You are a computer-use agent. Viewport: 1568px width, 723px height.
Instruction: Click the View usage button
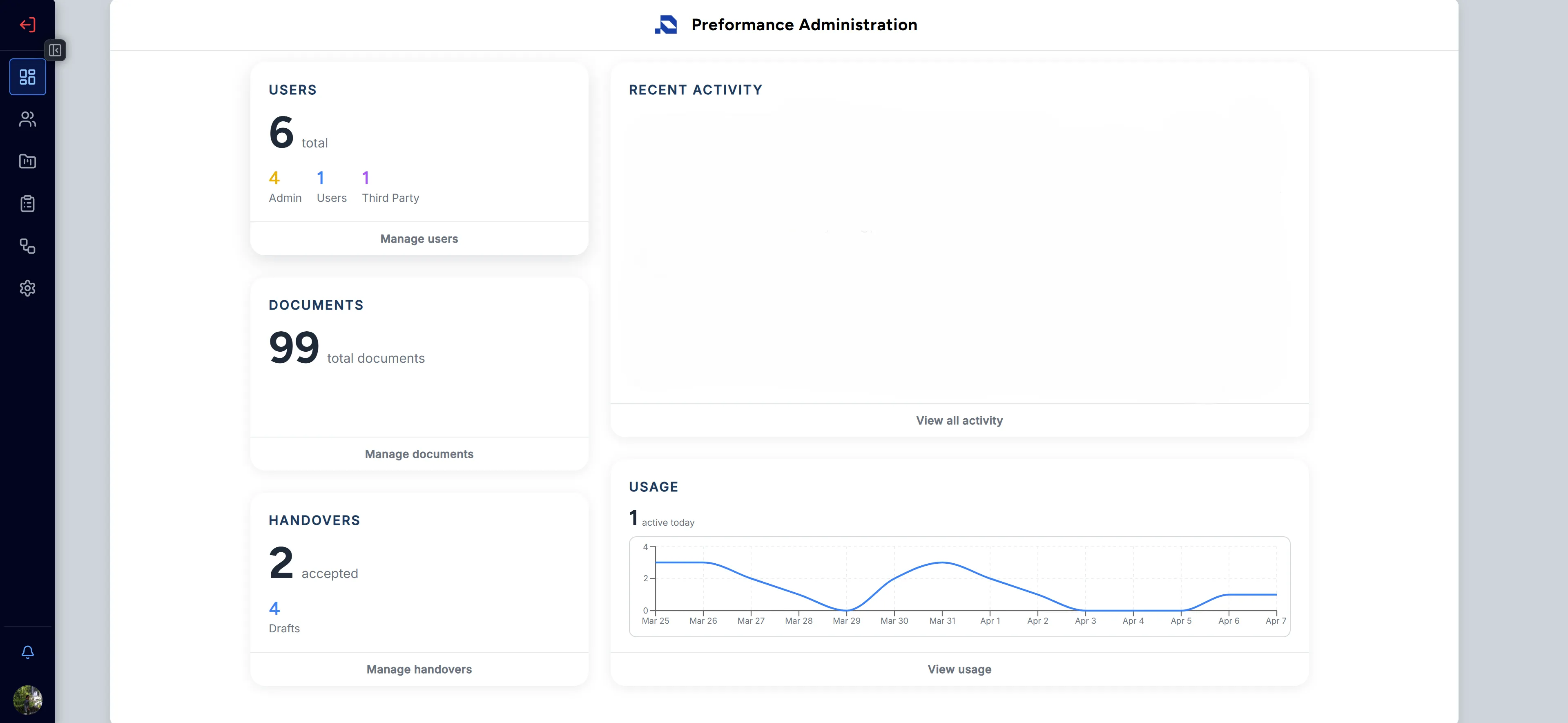tap(959, 669)
